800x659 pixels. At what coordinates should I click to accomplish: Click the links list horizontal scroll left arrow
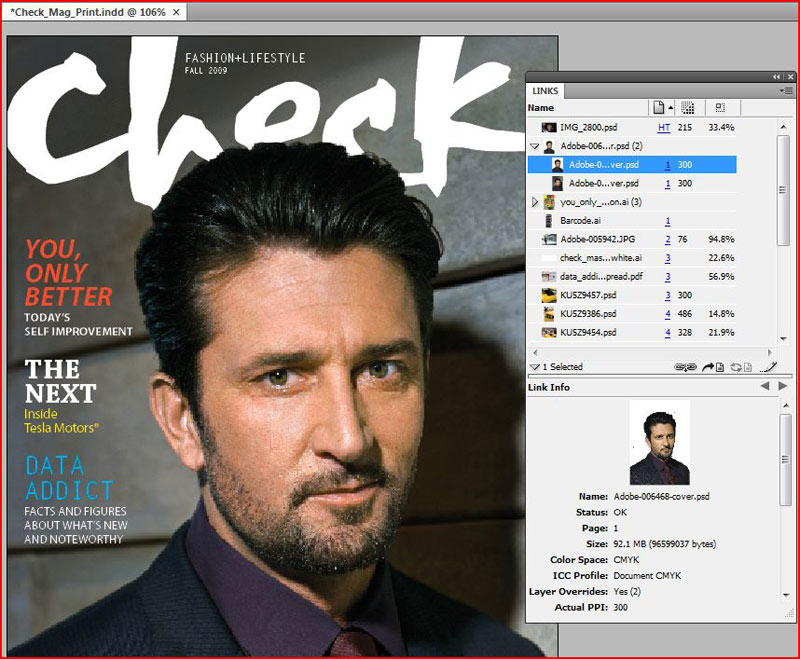pyautogui.click(x=535, y=352)
